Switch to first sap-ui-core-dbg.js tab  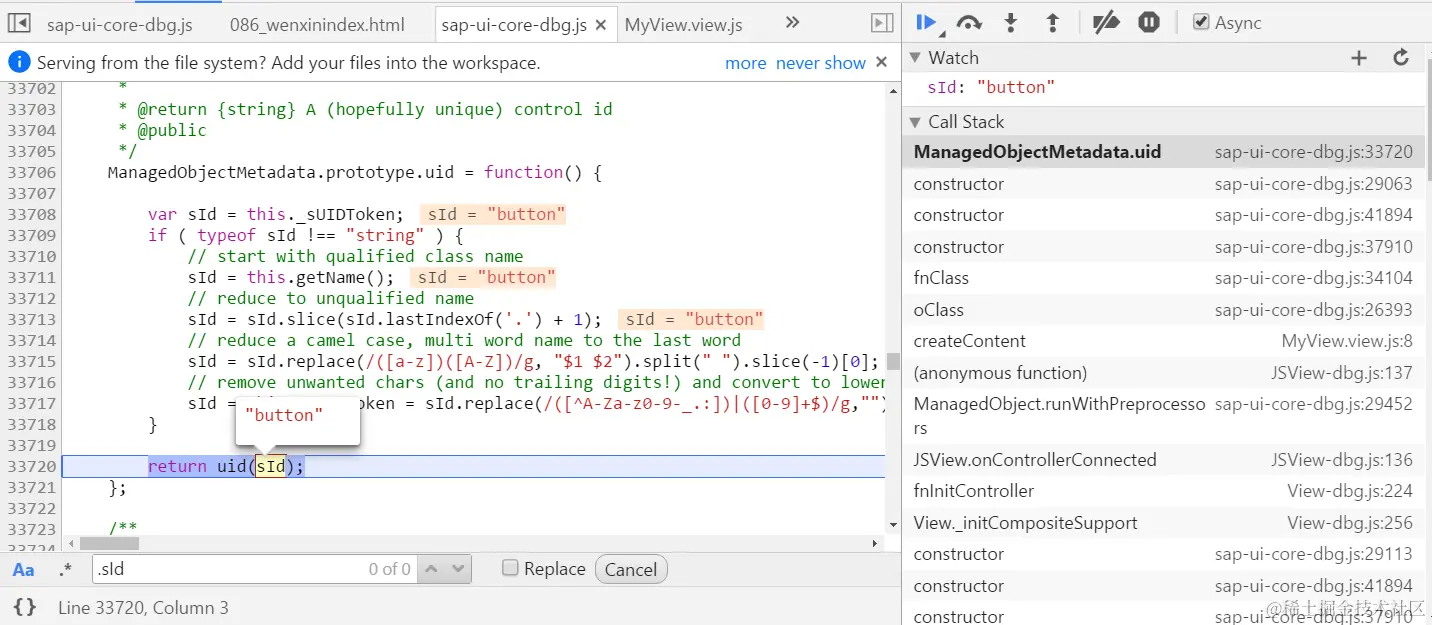(x=119, y=25)
